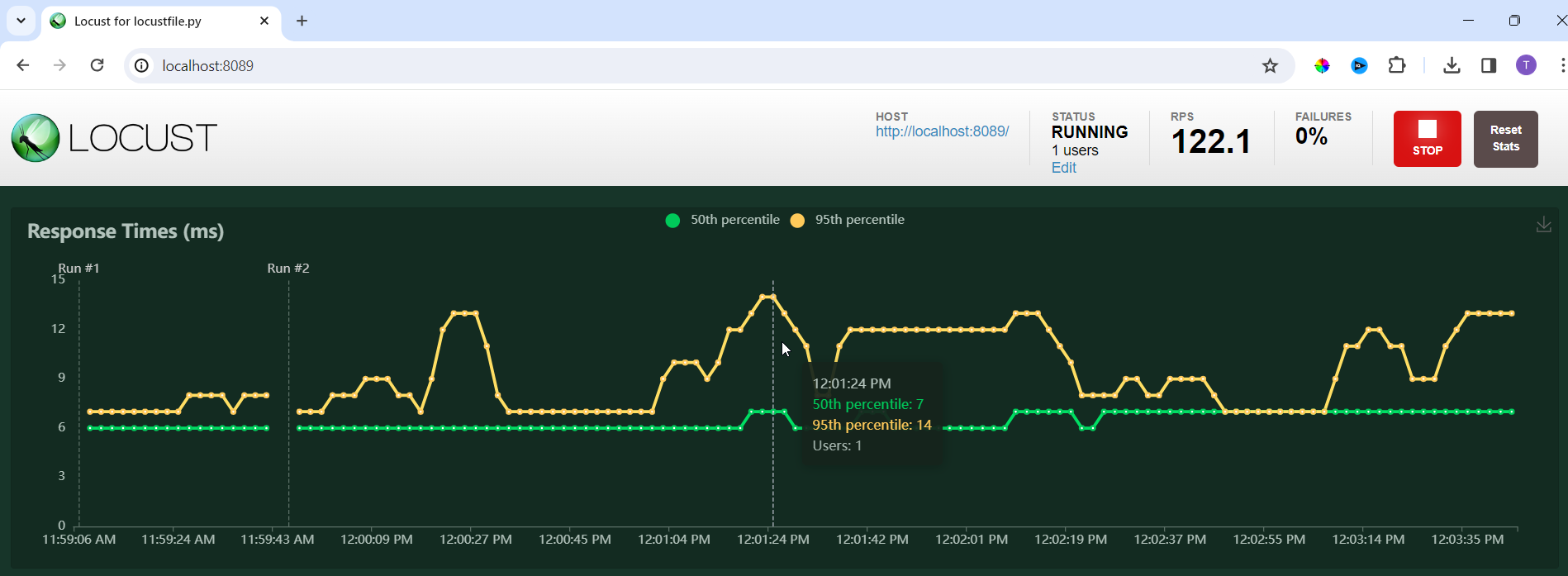The width and height of the screenshot is (1568, 576).
Task: Toggle the 95th percentile legend series
Action: click(x=848, y=220)
